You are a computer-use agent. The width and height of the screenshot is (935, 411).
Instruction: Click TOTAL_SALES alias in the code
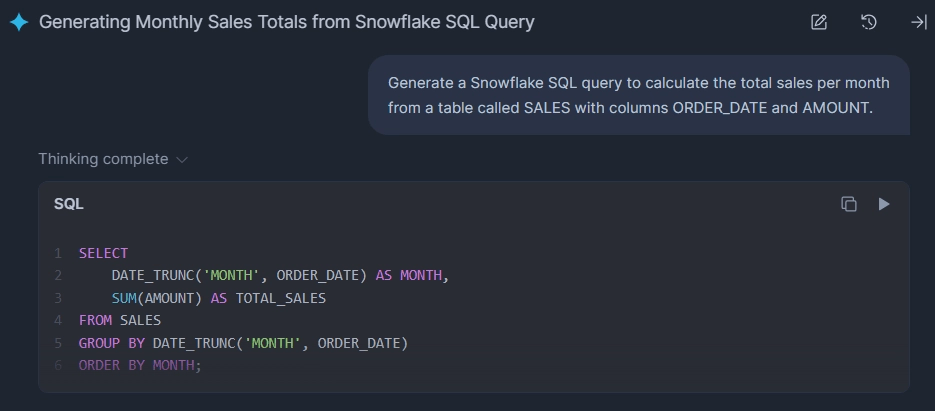pos(281,298)
